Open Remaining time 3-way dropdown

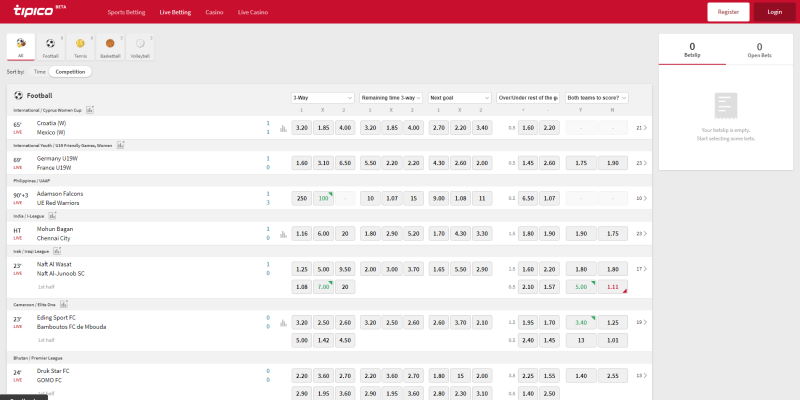391,97
